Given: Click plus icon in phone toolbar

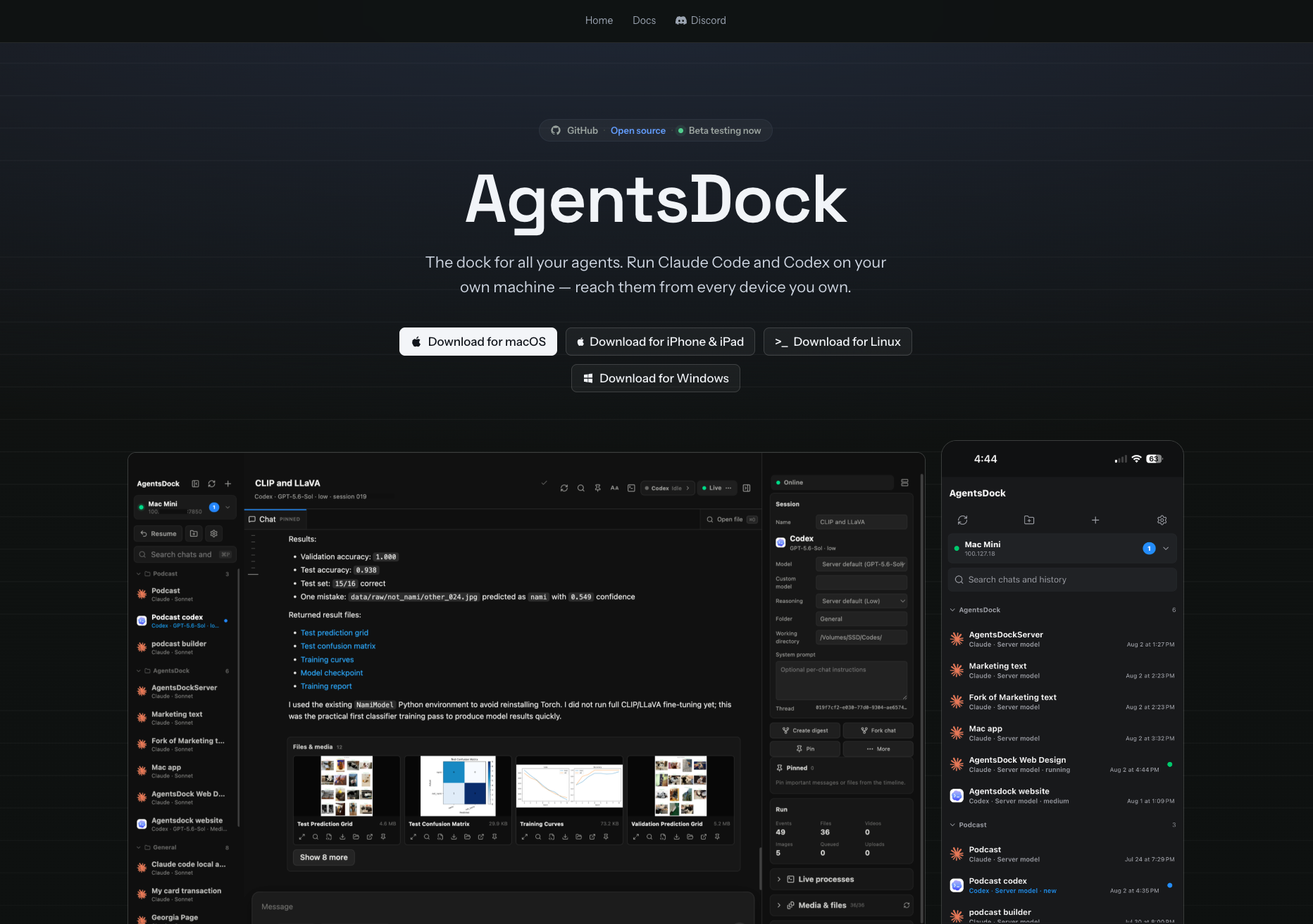Looking at the screenshot, I should coord(1095,520).
